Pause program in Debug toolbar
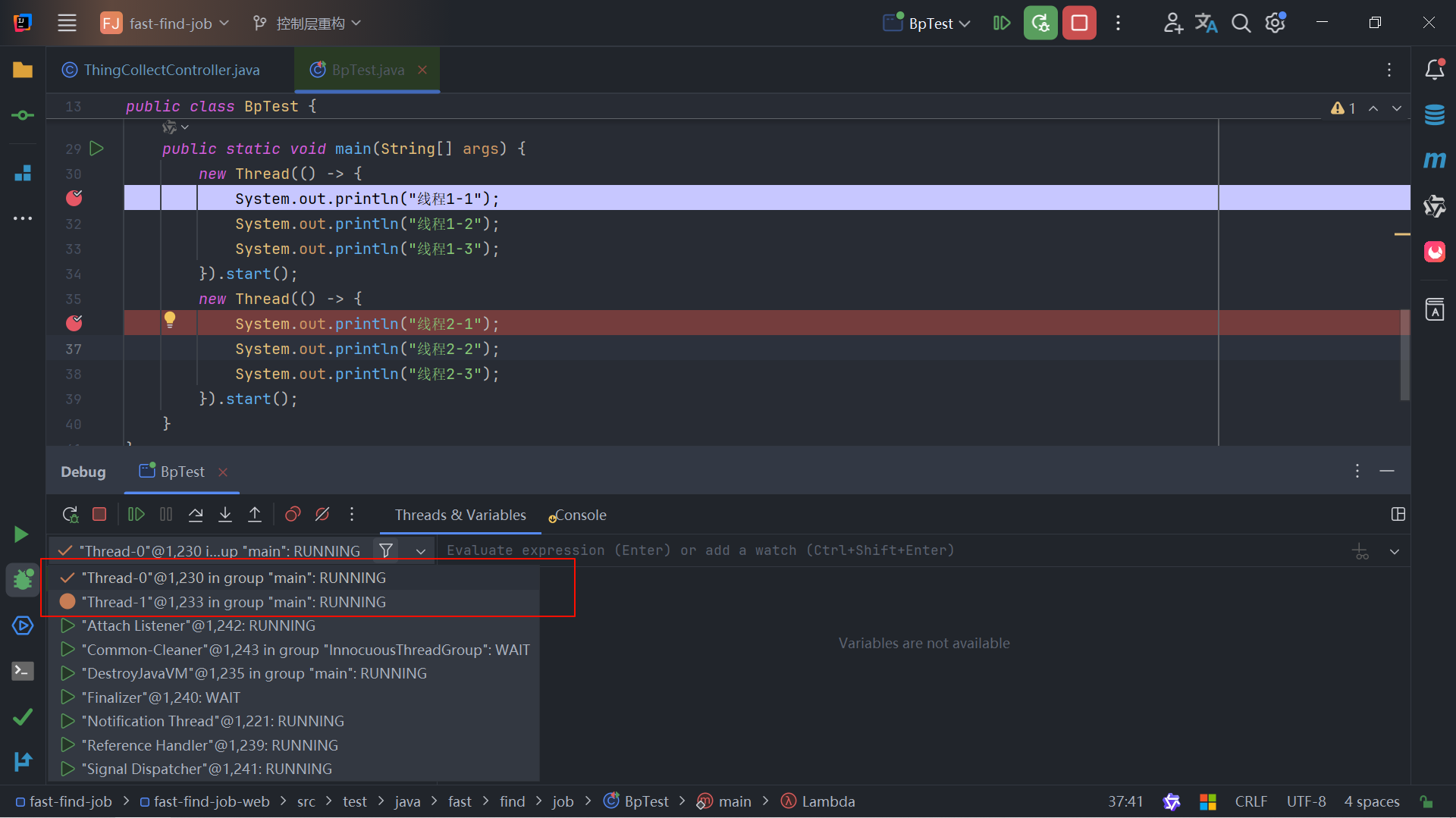This screenshot has height=818, width=1456. (166, 515)
